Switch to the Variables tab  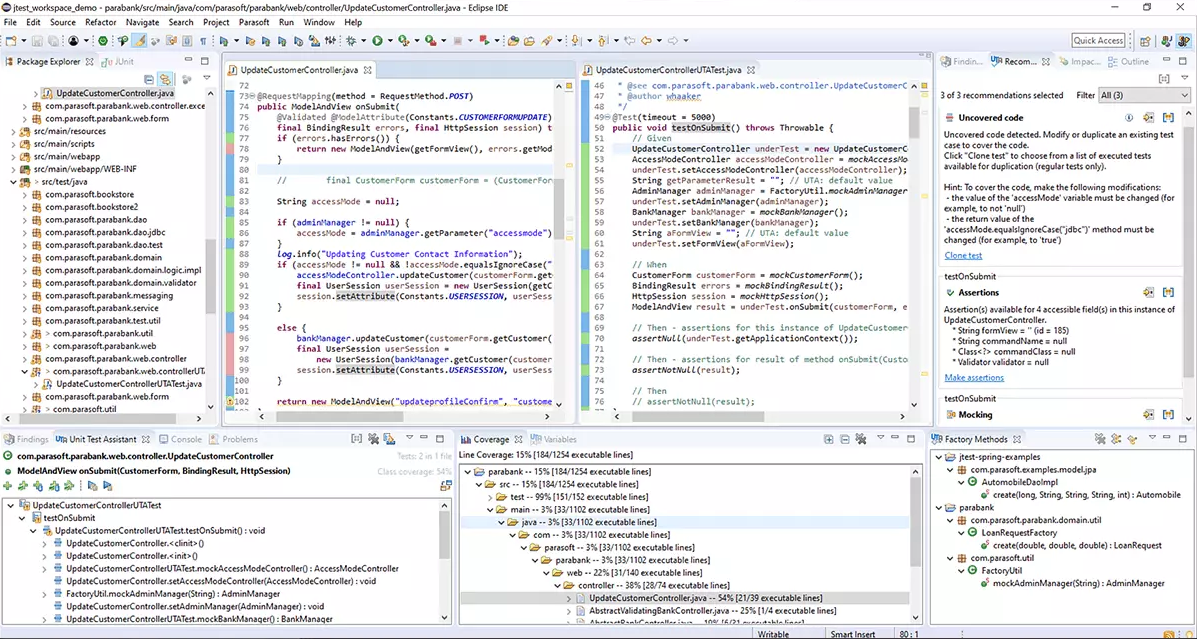[554, 439]
